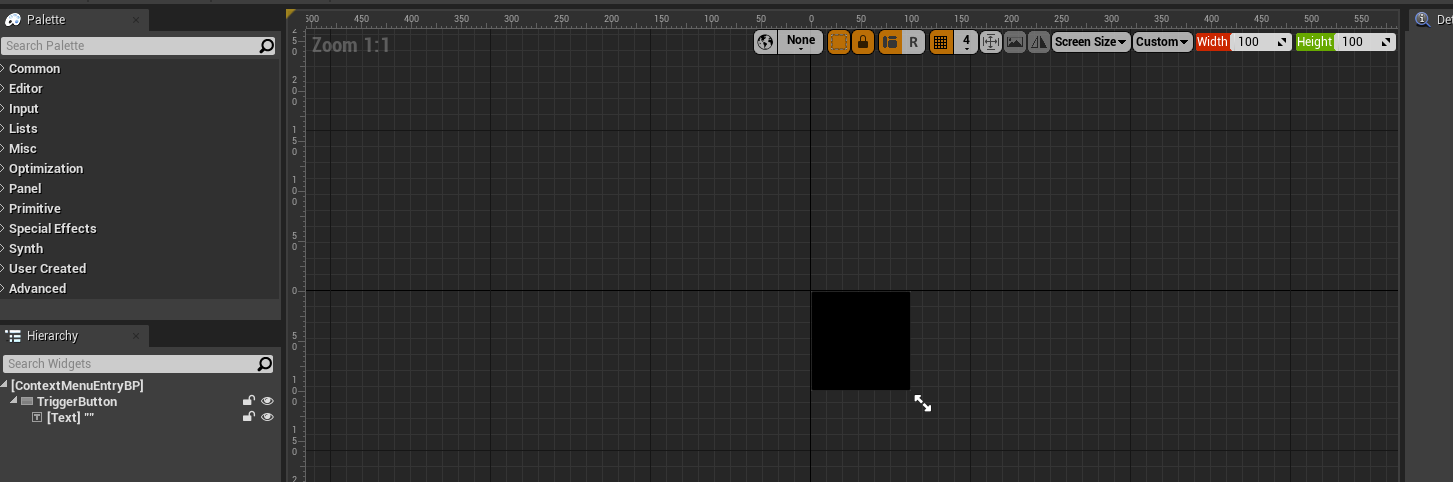Click the [Text] widget type icon

pyautogui.click(x=37, y=418)
